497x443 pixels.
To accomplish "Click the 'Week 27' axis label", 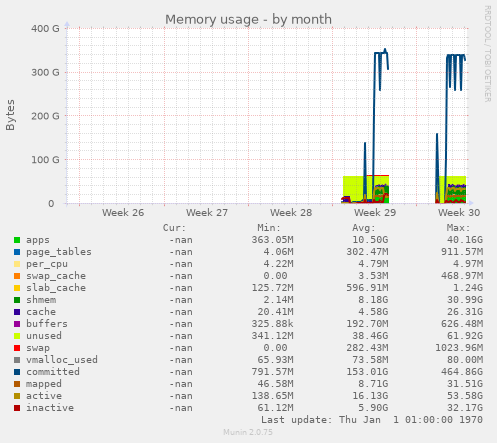I will 207,213.
